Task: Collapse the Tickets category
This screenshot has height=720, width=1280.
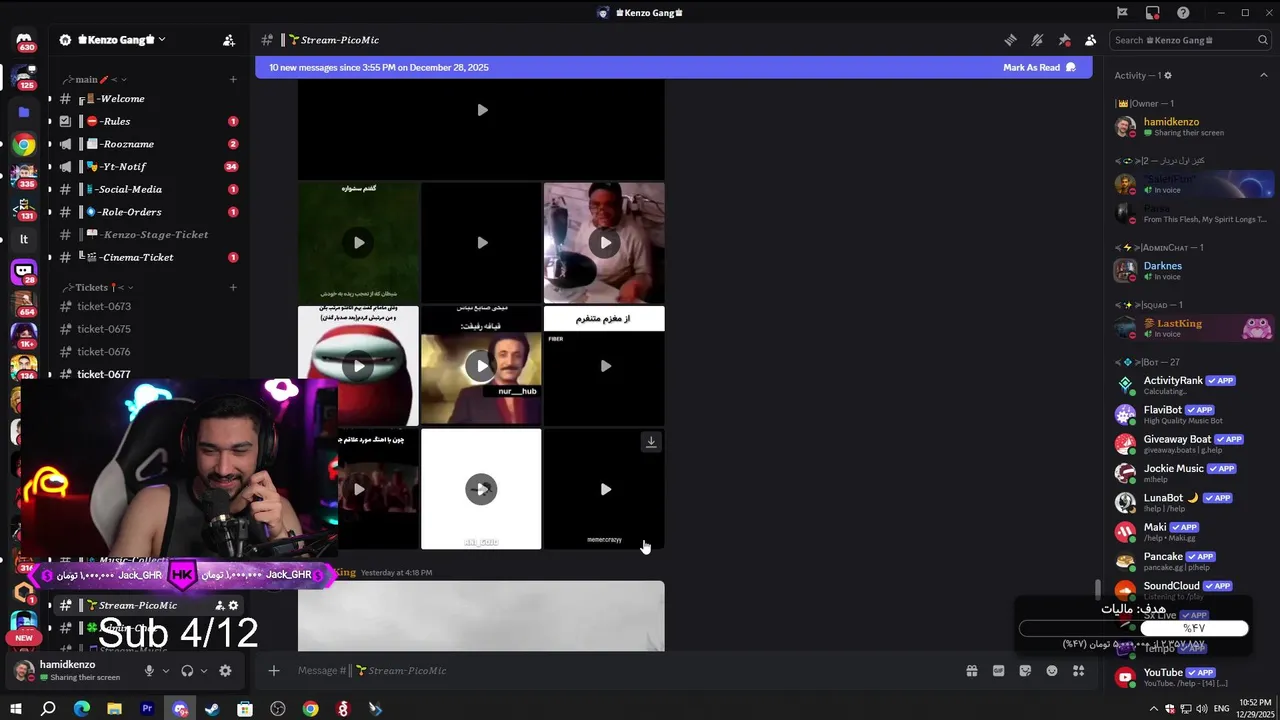Action: [x=97, y=287]
